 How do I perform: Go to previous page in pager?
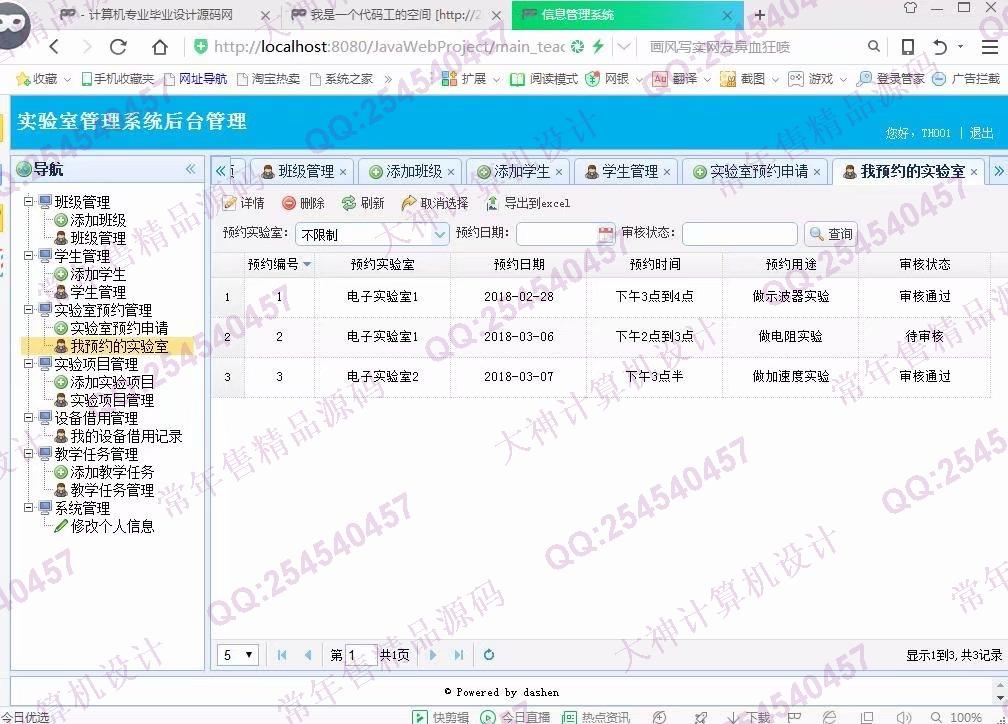[308, 655]
